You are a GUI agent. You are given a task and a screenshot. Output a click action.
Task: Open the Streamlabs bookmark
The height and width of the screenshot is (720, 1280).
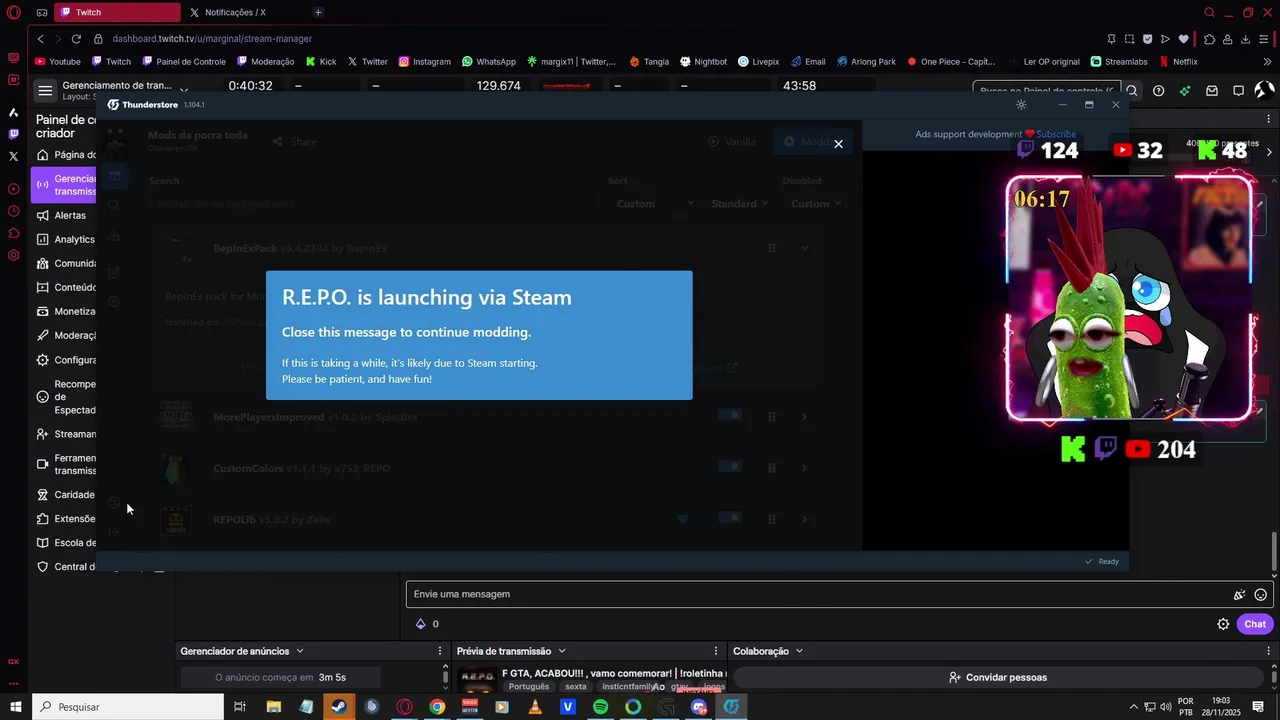point(1119,61)
